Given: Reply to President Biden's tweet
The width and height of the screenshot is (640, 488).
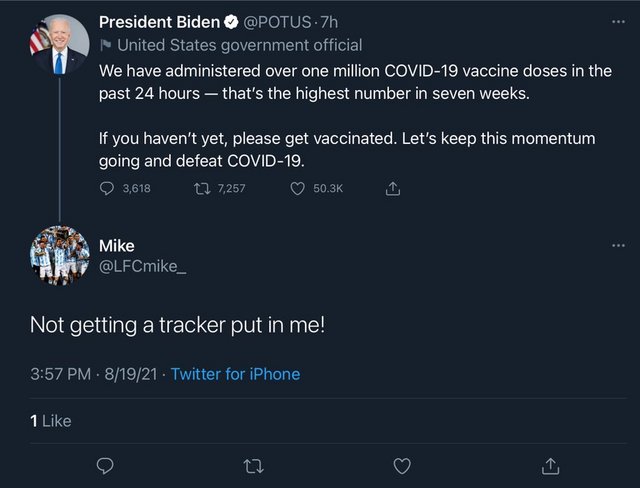Looking at the screenshot, I should tap(108, 188).
